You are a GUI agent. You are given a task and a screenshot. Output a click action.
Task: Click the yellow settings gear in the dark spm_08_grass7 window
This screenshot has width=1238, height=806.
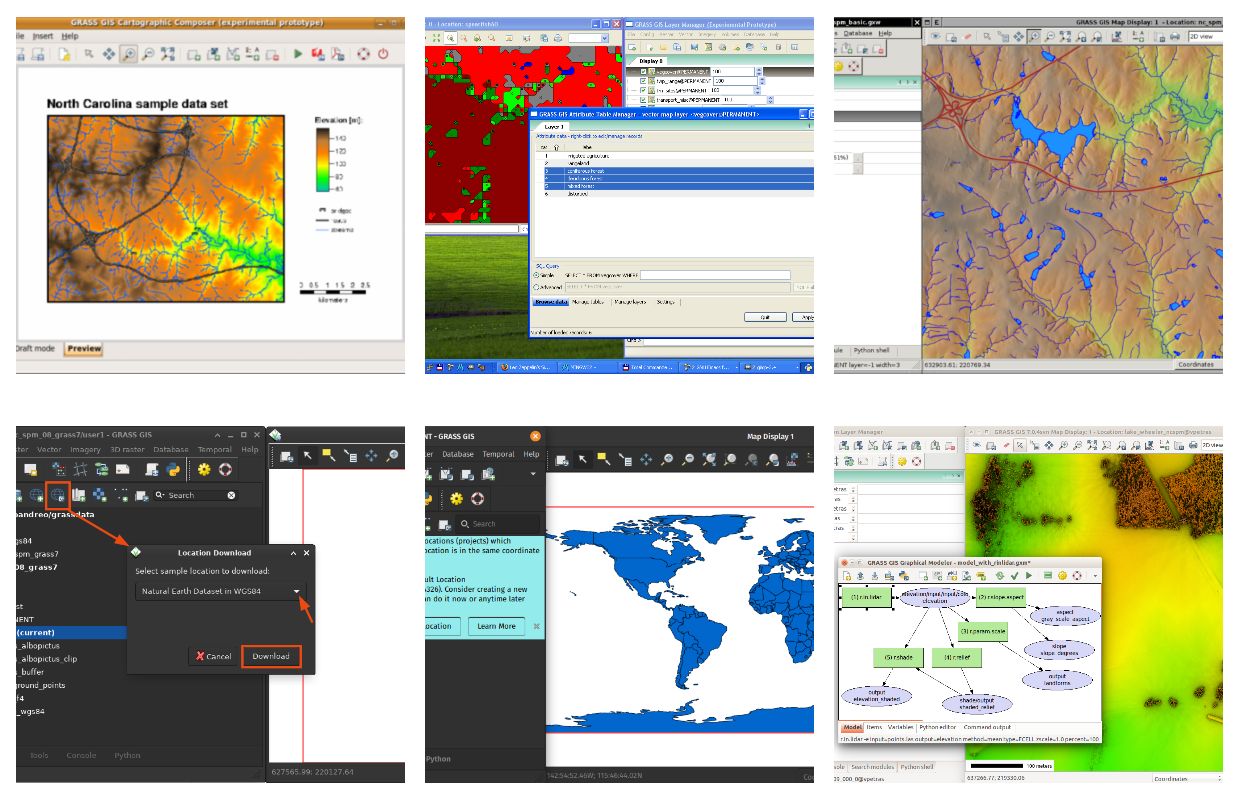click(x=204, y=470)
